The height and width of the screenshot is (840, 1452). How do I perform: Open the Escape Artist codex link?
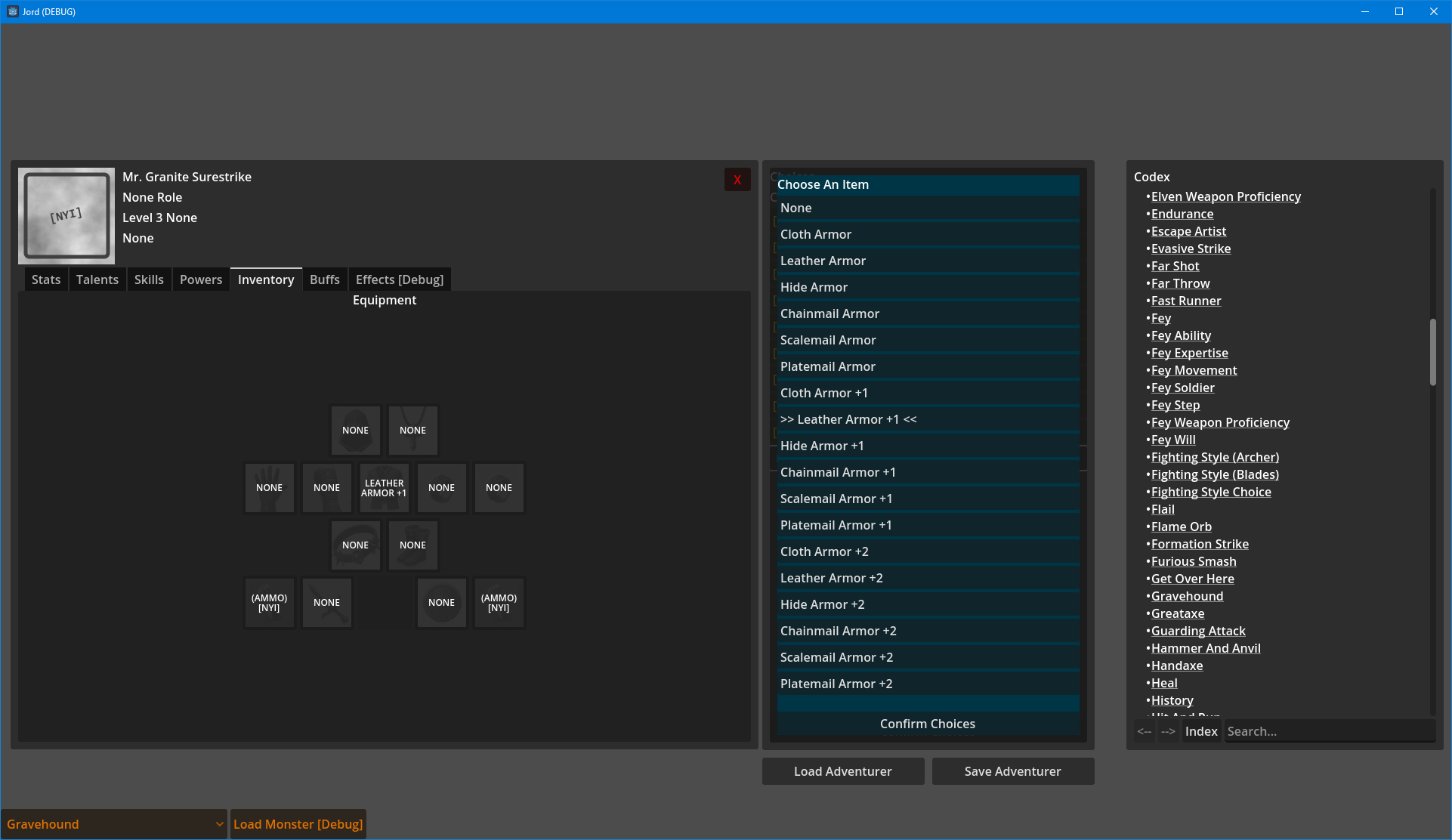click(1188, 231)
